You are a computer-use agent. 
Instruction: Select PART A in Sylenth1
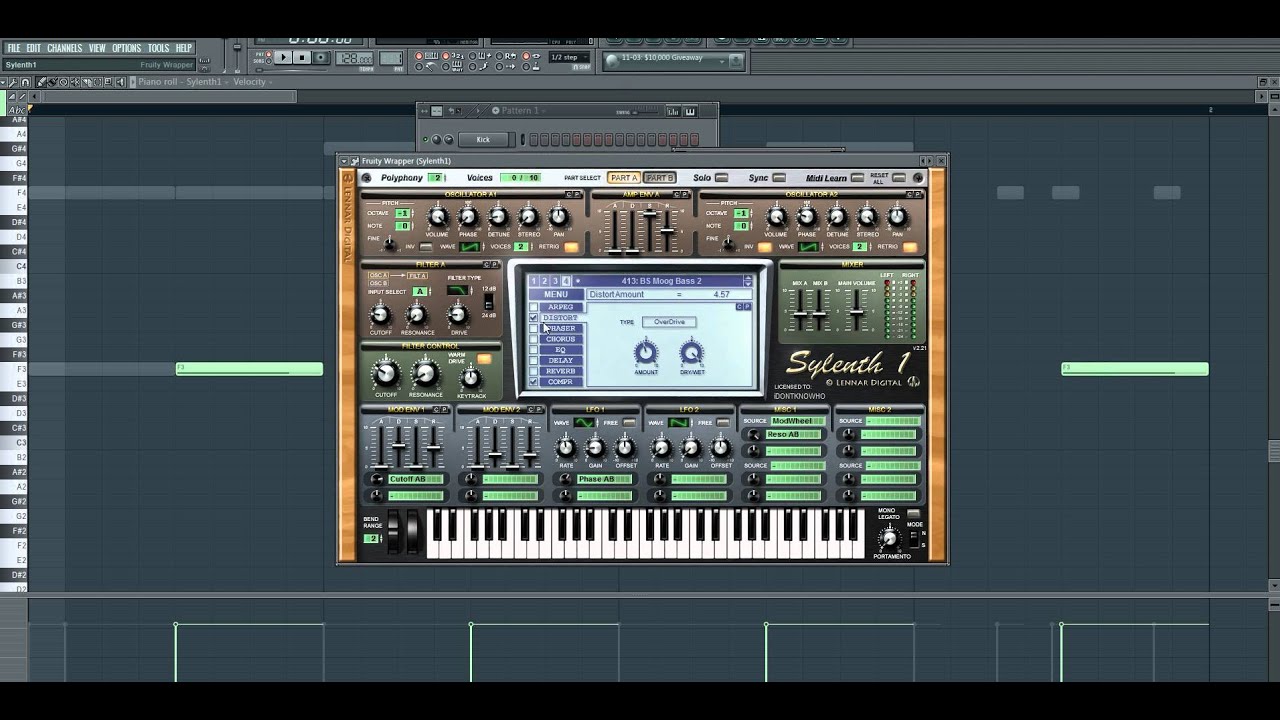pyautogui.click(x=624, y=178)
